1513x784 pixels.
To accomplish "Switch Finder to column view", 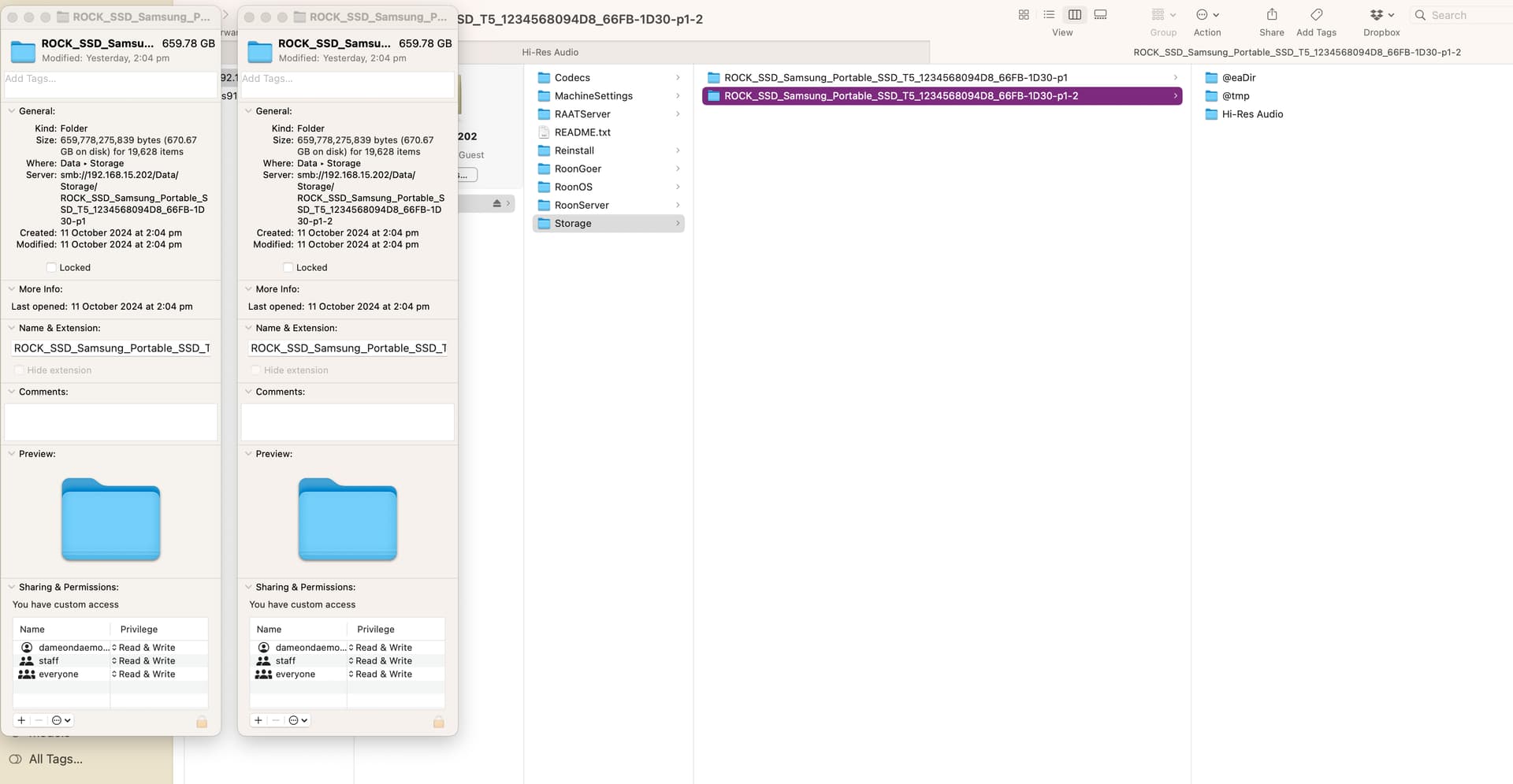I will [x=1074, y=15].
